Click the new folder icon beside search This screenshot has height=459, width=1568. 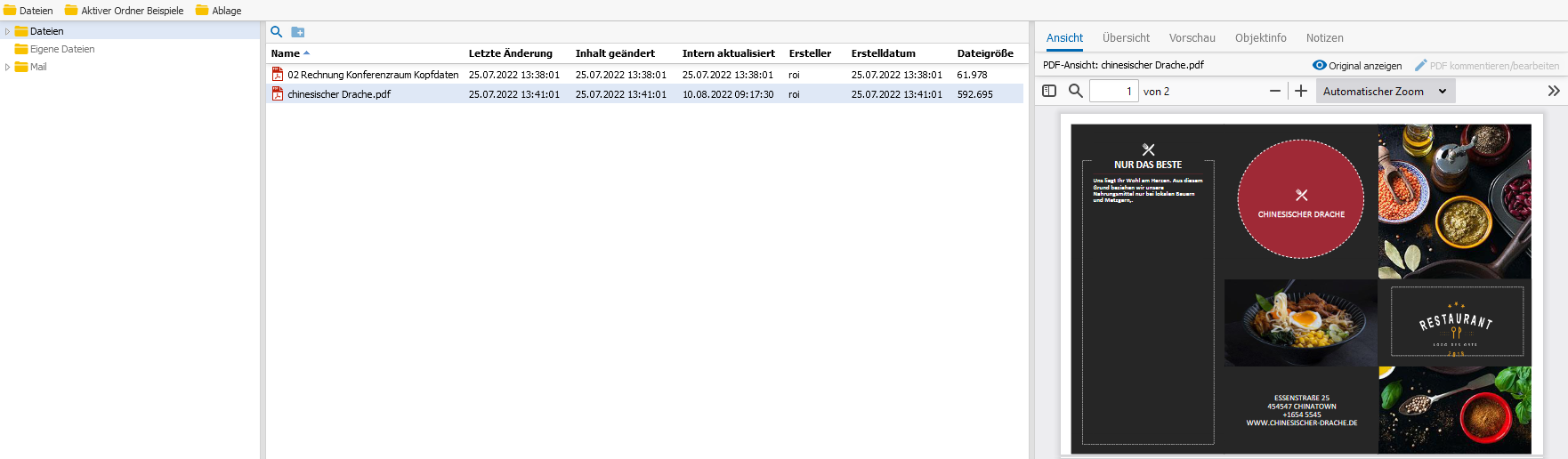pos(298,32)
